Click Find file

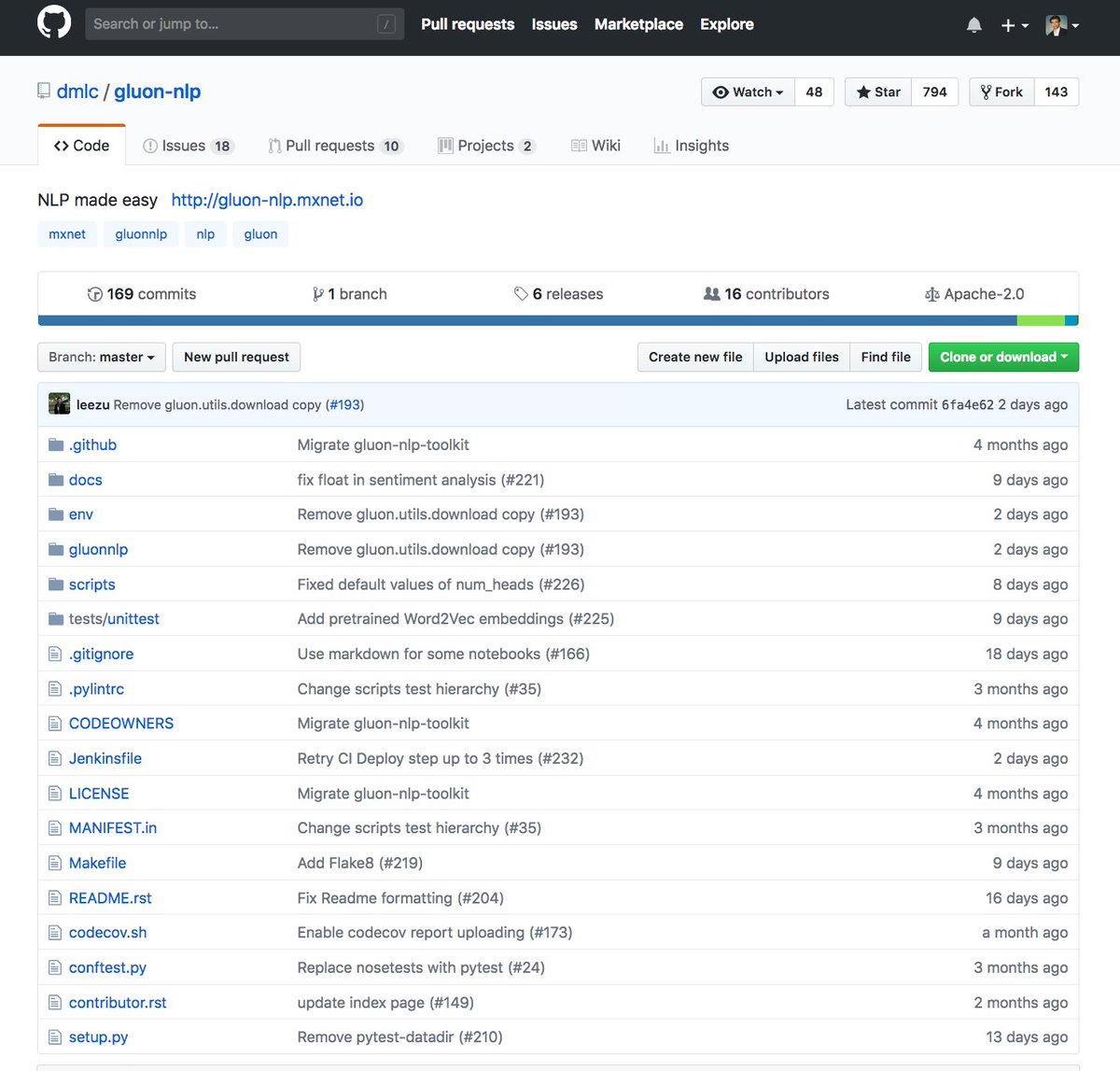tap(886, 357)
